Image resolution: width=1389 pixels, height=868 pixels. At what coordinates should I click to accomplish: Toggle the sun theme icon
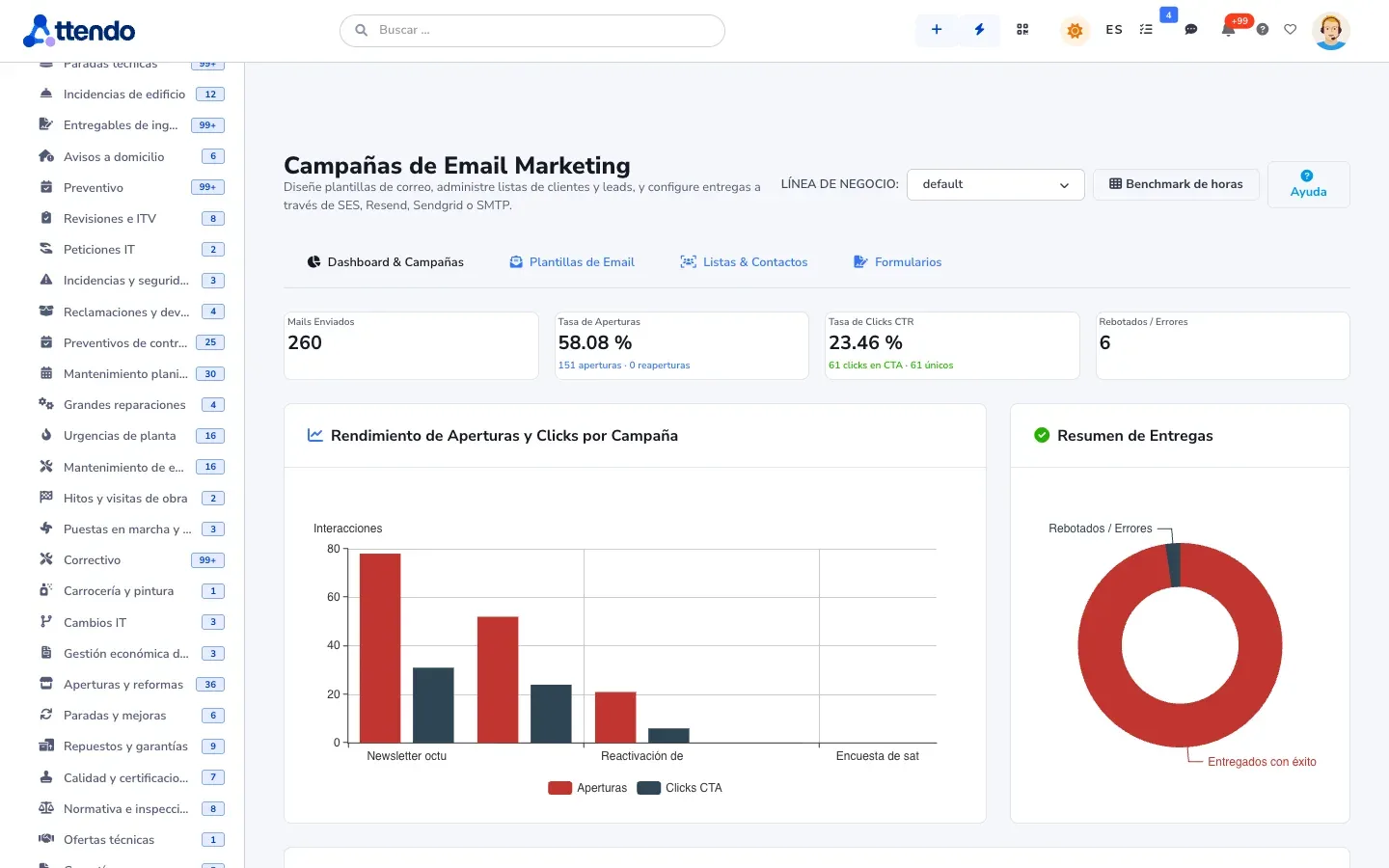pyautogui.click(x=1075, y=30)
